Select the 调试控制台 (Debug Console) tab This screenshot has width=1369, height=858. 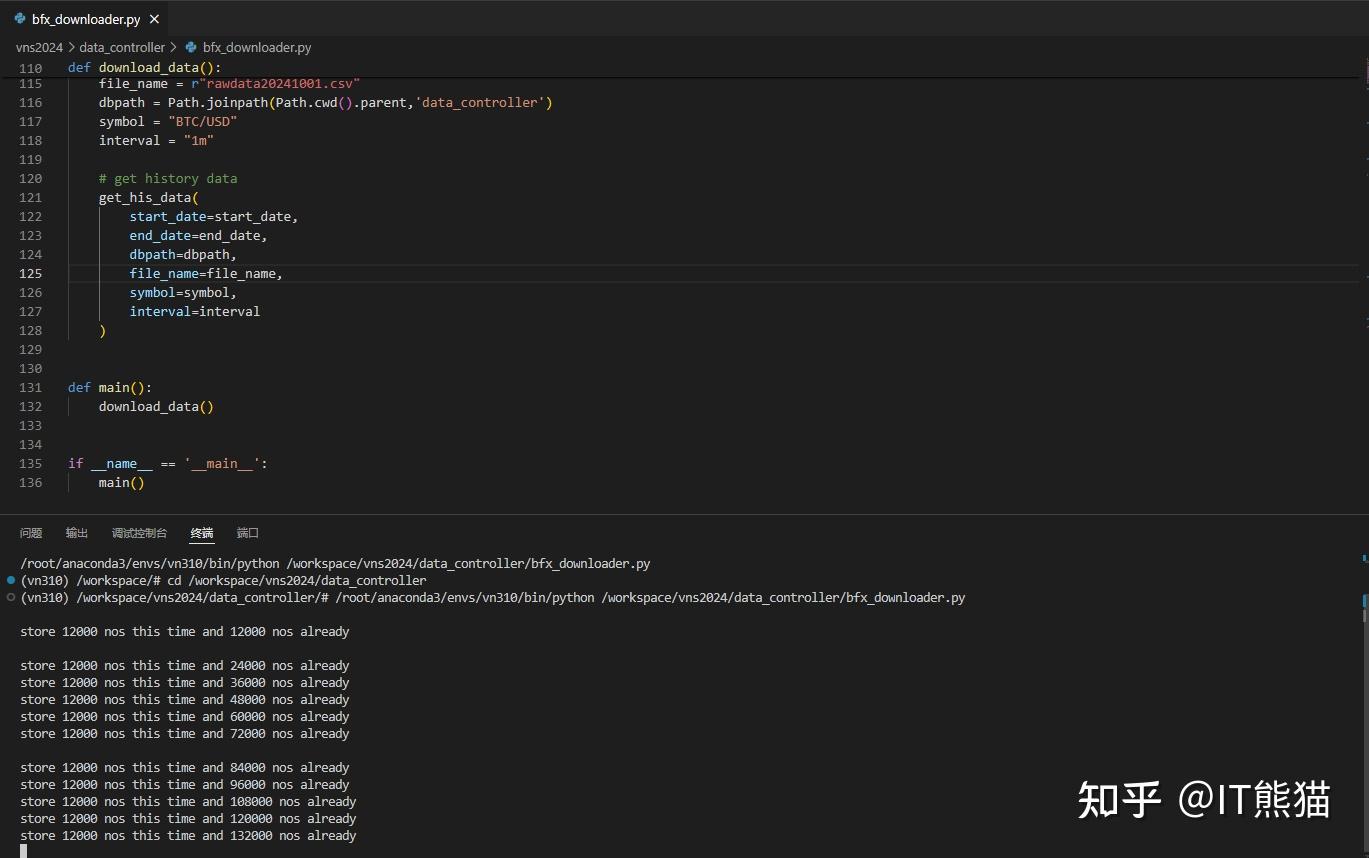139,532
